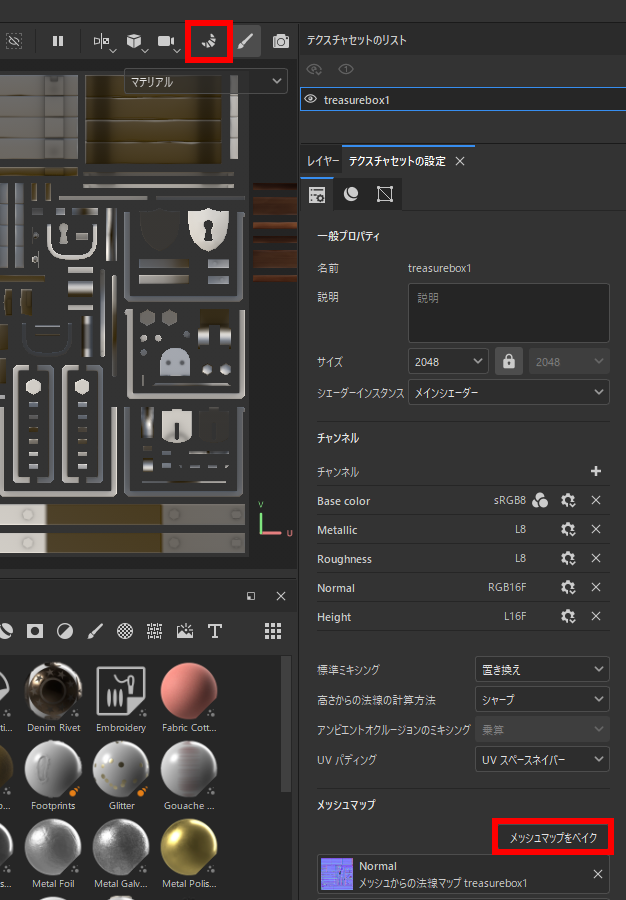Image resolution: width=626 pixels, height=900 pixels.
Task: Select the Metal Polished gold material swatch
Action: point(189,848)
